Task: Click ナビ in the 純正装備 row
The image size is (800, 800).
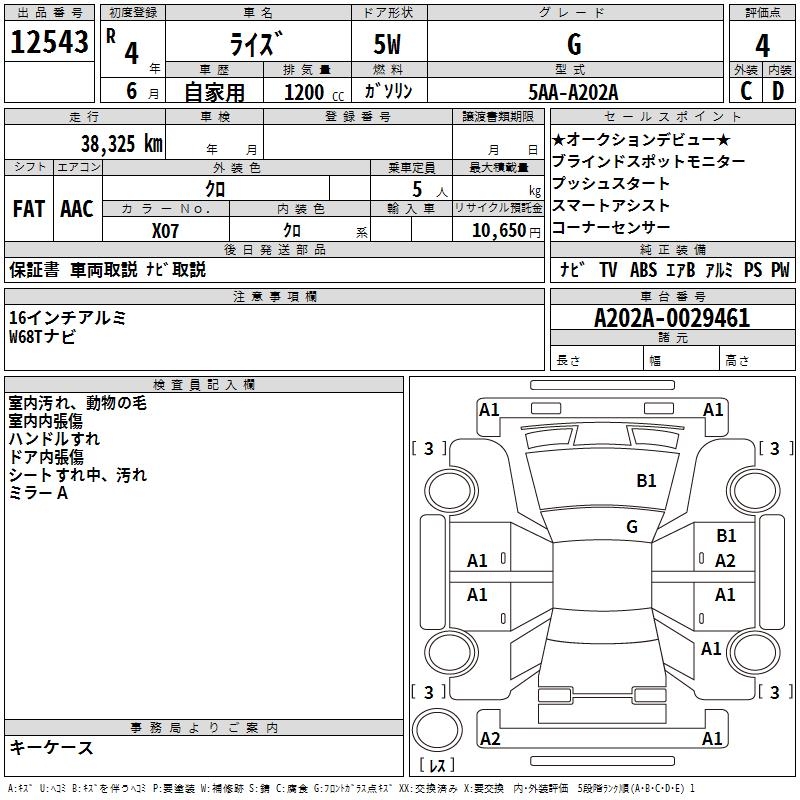Action: pos(572,269)
